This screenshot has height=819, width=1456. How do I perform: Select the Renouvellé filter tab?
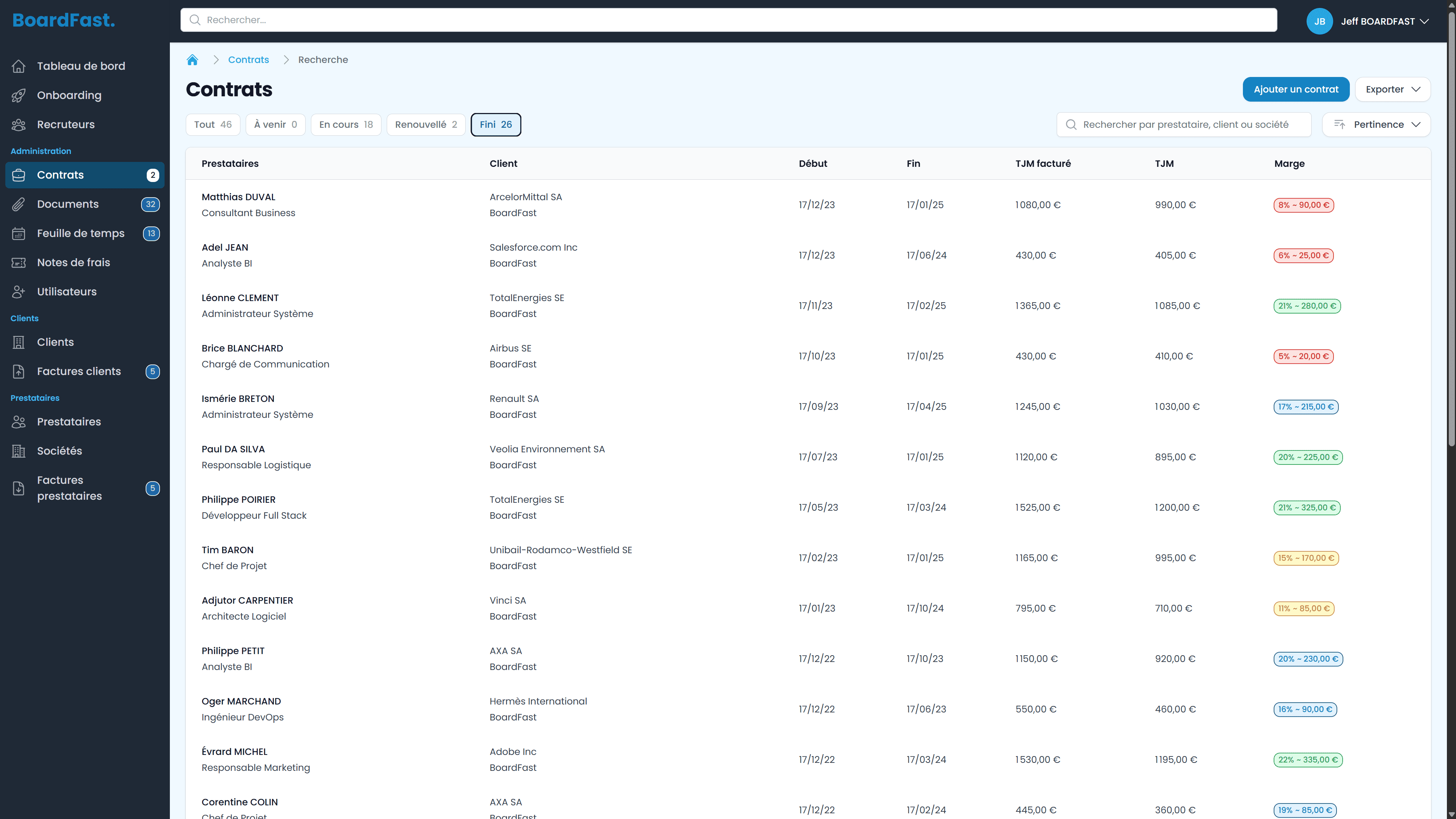click(x=425, y=125)
